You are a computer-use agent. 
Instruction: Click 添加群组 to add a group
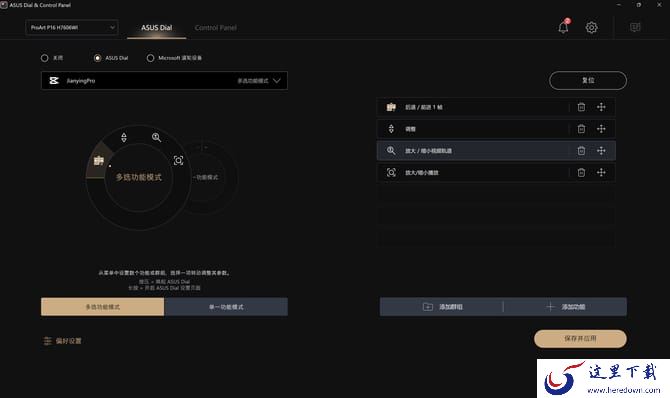pos(442,307)
